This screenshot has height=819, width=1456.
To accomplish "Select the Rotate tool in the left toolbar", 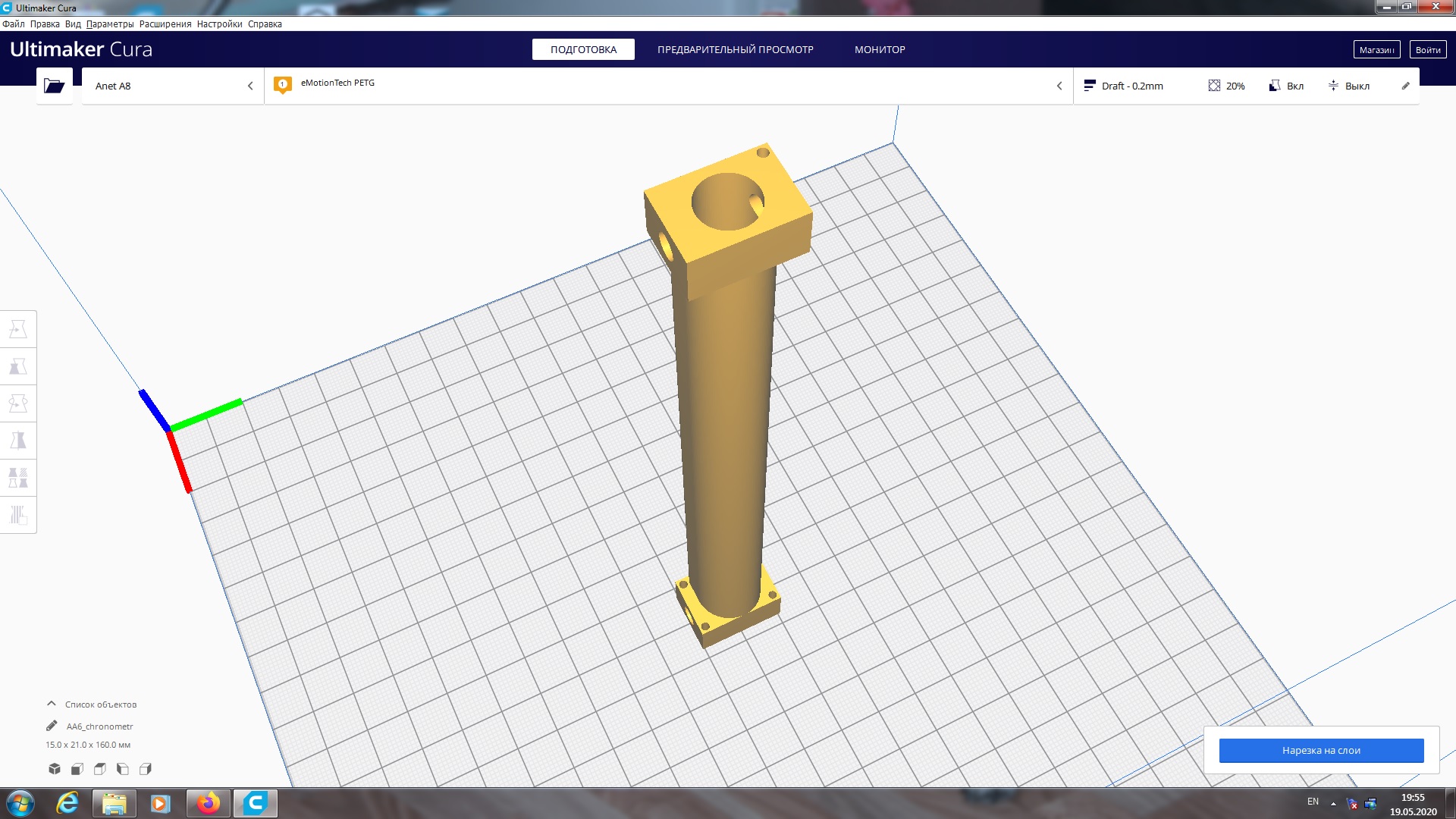I will pos(18,403).
